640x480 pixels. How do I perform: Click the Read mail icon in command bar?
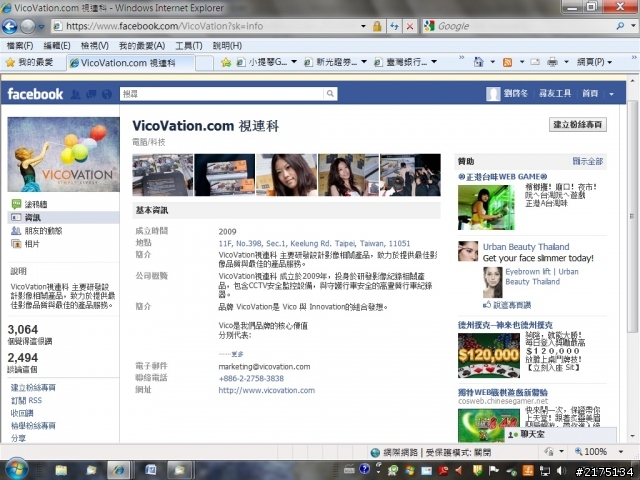coord(535,62)
